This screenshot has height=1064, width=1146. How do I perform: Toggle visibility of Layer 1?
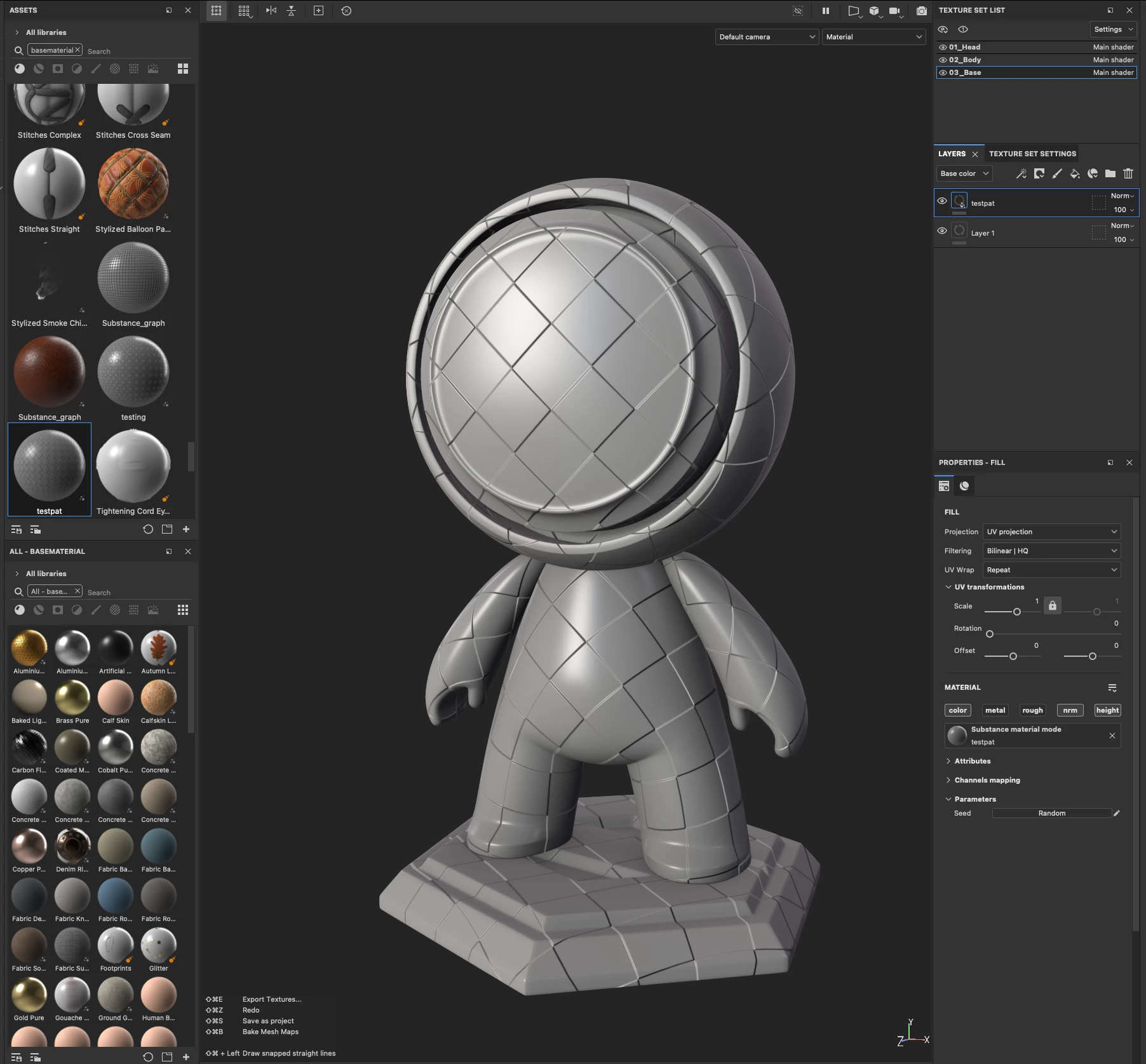942,231
